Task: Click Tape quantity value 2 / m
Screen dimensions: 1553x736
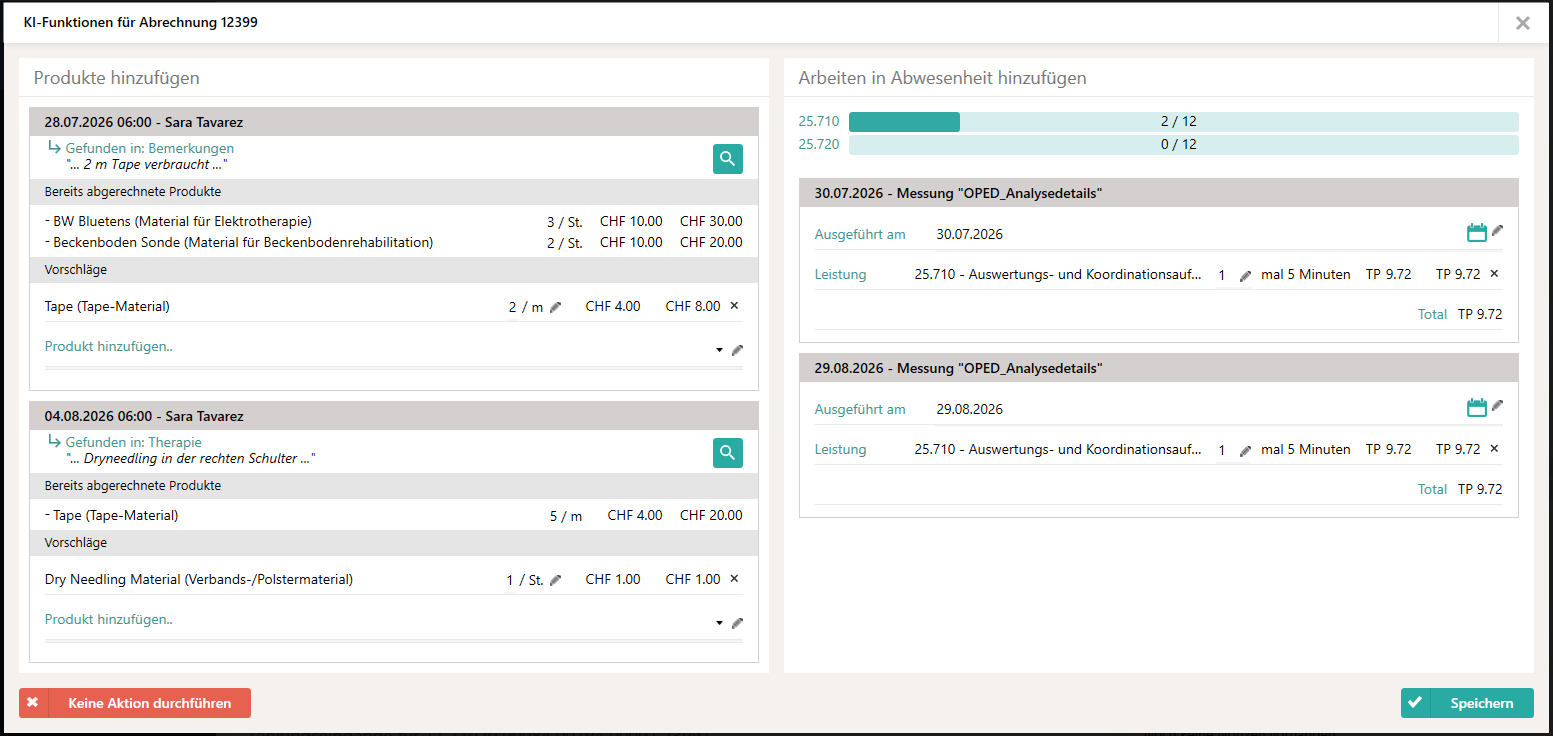Action: (526, 307)
